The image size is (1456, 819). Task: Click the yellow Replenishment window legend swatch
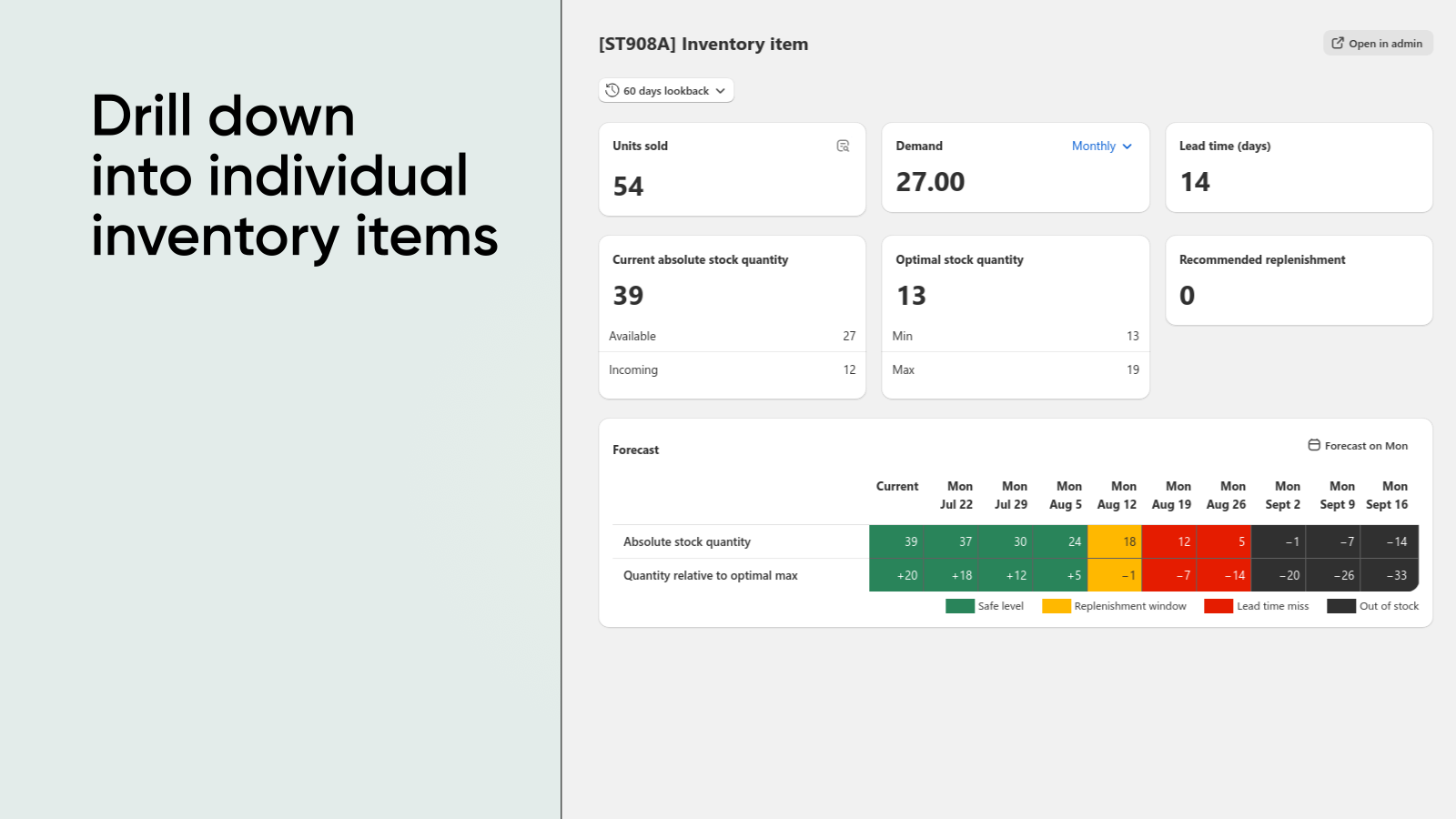(1057, 606)
